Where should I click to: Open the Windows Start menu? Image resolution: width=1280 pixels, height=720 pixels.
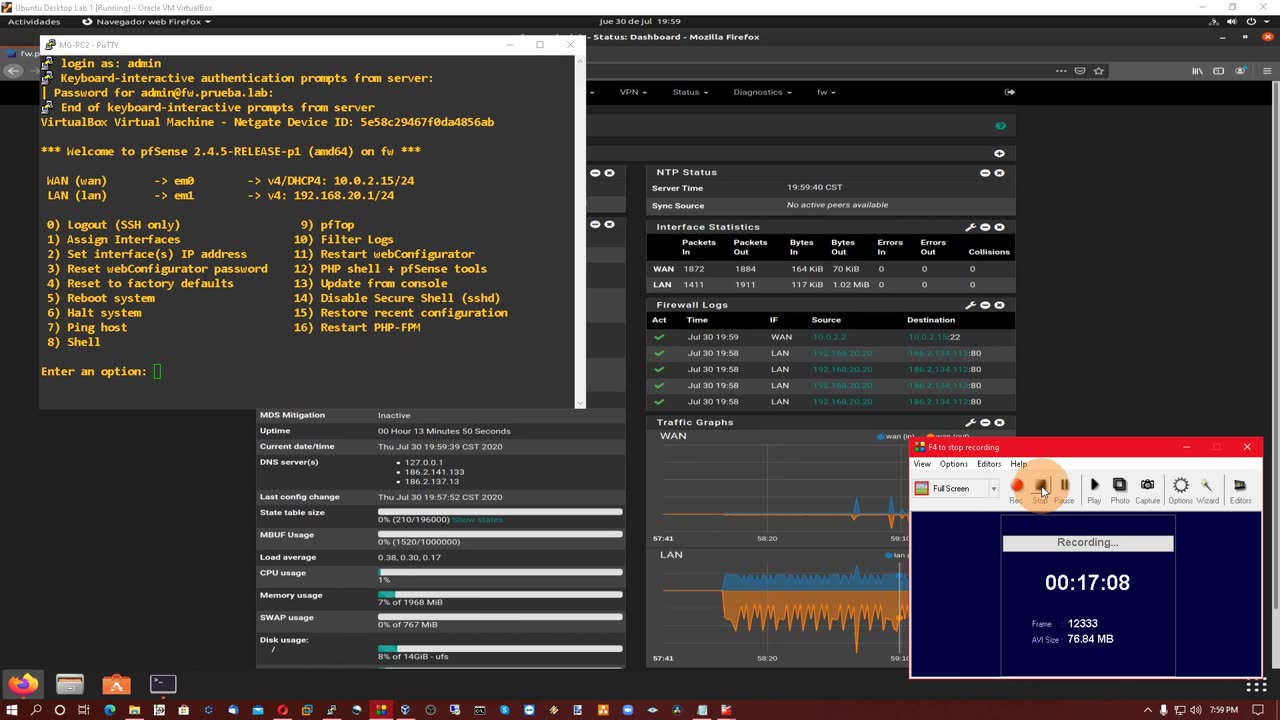click(x=12, y=710)
